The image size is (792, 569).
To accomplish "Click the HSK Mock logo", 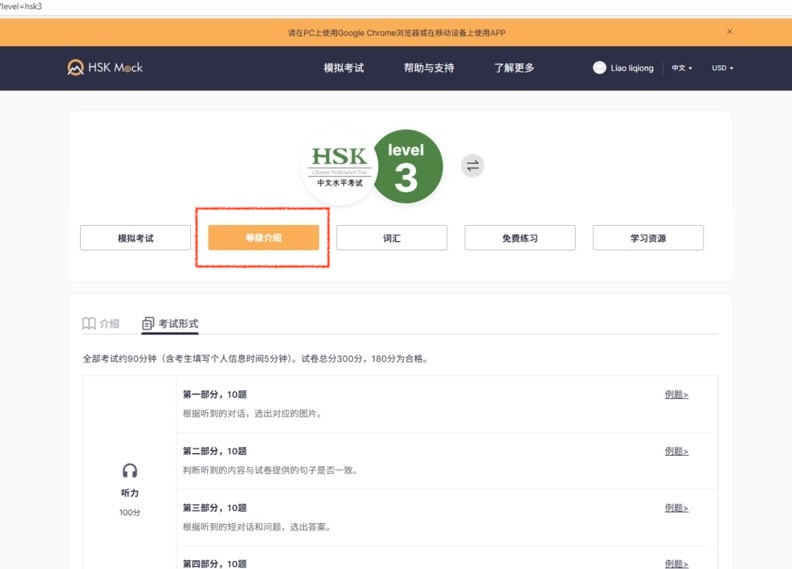I will tap(105, 68).
